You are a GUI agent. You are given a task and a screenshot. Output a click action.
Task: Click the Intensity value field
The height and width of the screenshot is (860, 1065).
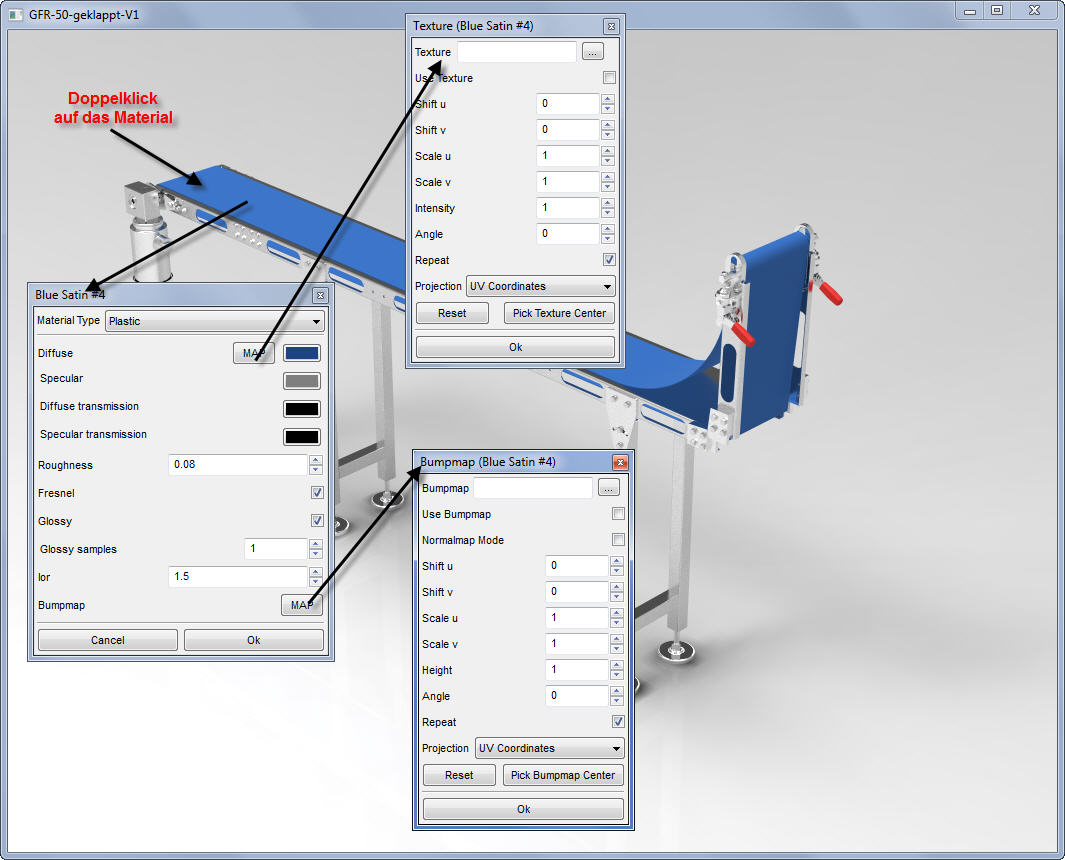[x=568, y=208]
